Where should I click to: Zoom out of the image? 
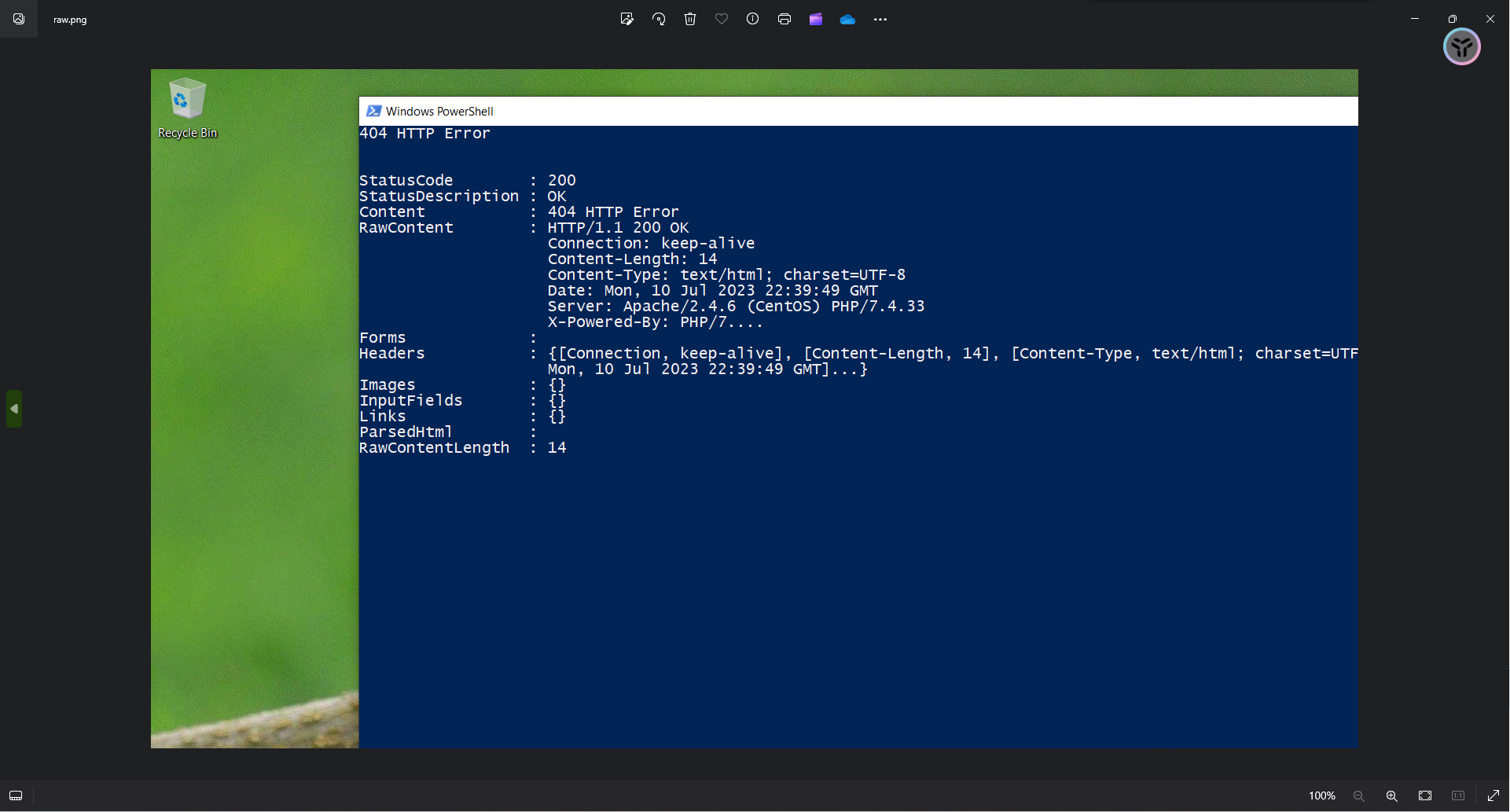point(1358,795)
